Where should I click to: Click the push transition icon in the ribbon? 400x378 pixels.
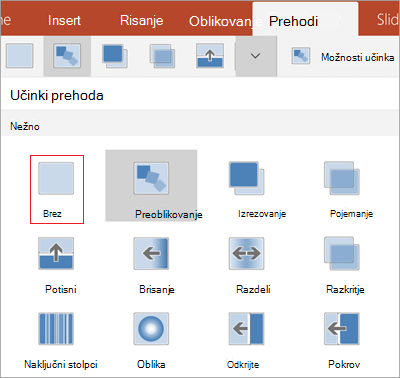pyautogui.click(x=210, y=56)
